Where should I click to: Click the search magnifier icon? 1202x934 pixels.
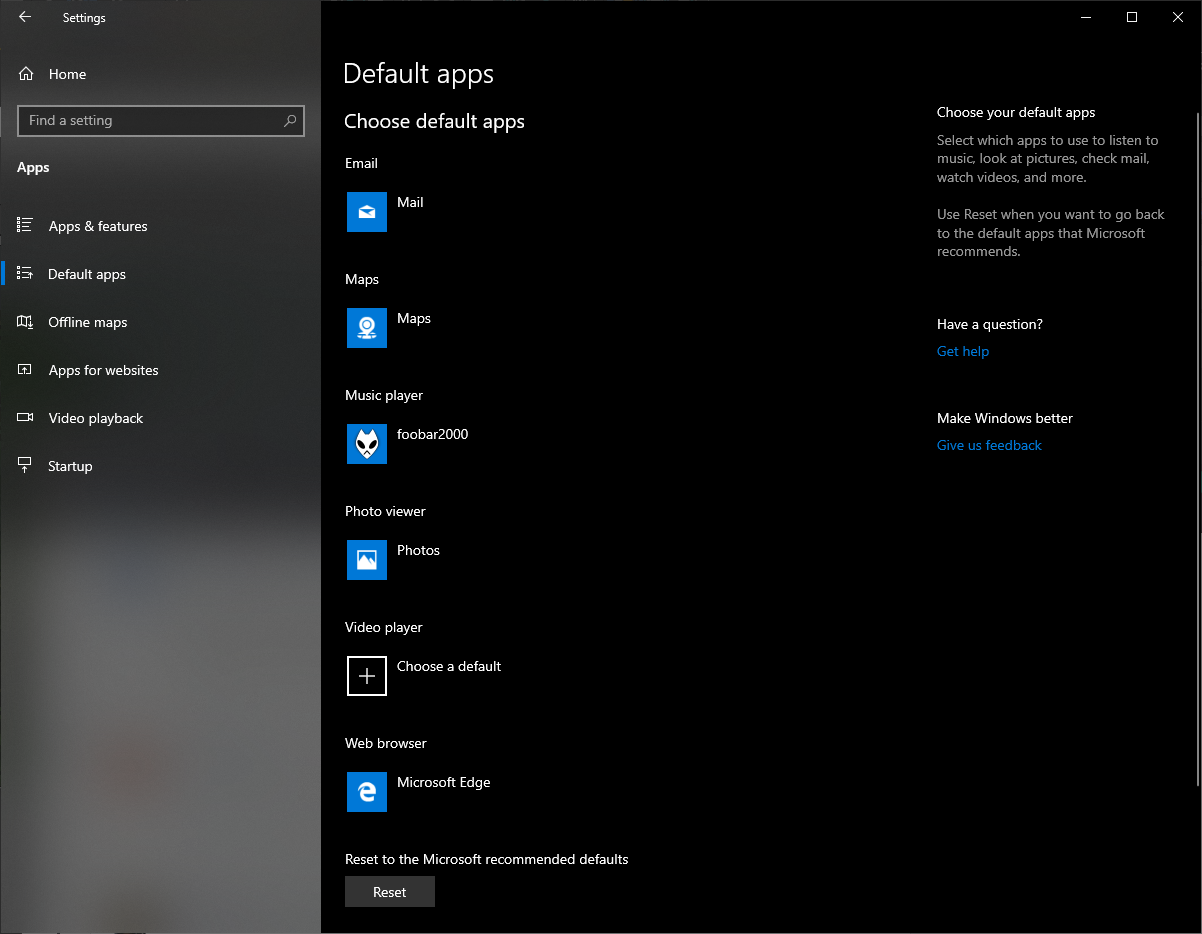290,121
